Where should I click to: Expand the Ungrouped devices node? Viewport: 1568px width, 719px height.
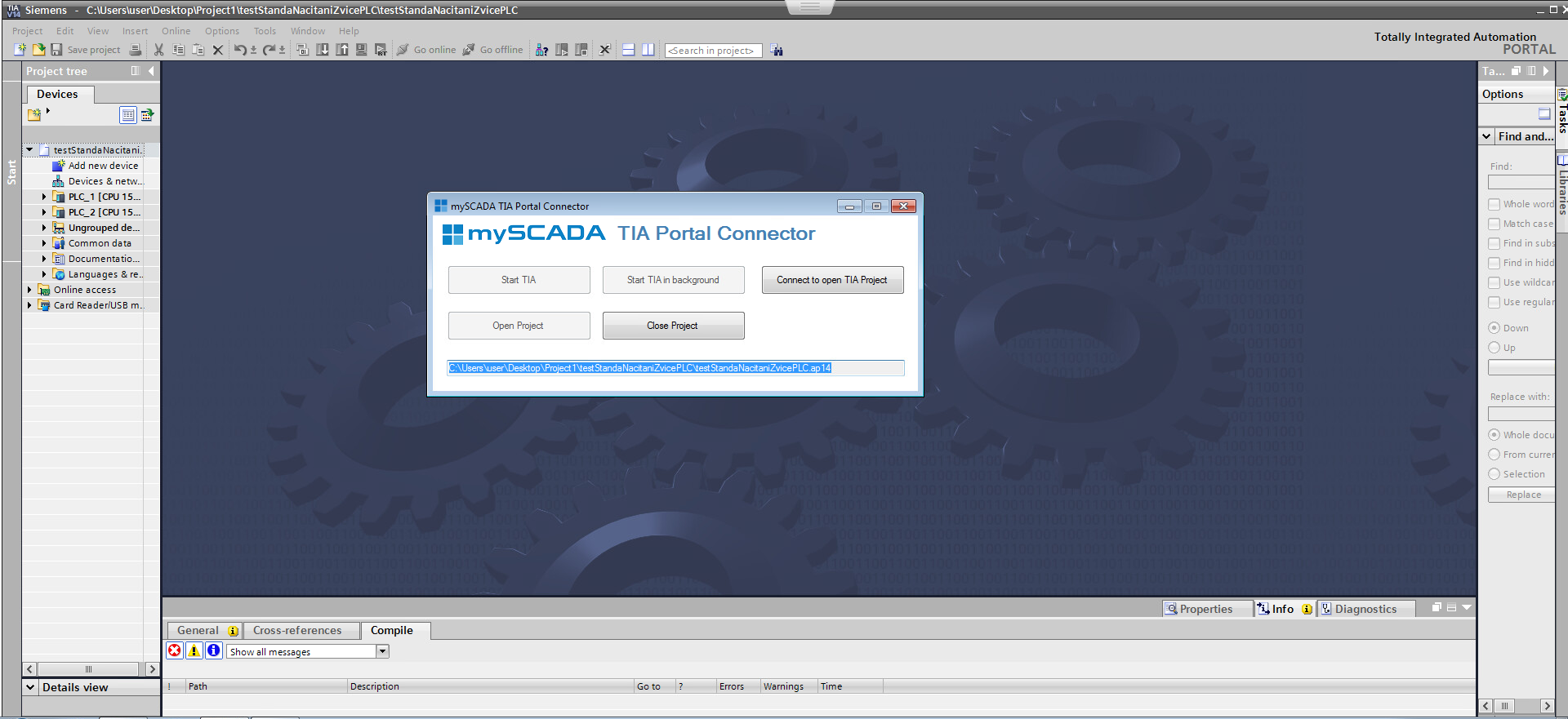click(x=44, y=228)
